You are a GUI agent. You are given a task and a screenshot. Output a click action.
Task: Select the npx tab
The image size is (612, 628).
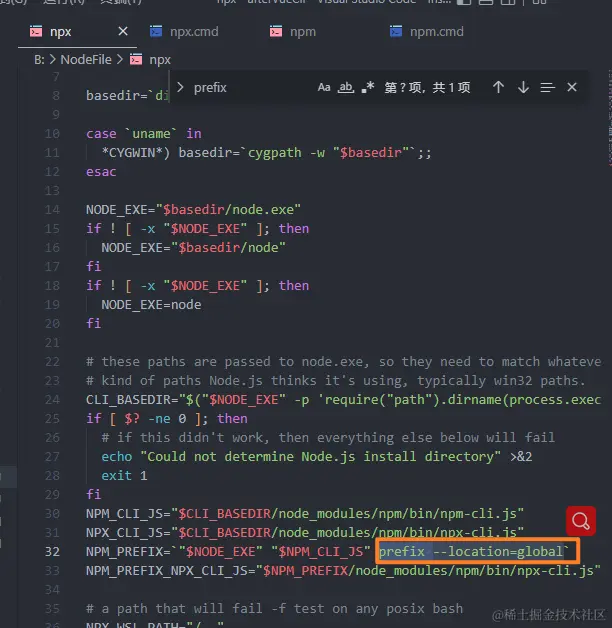(x=60, y=31)
